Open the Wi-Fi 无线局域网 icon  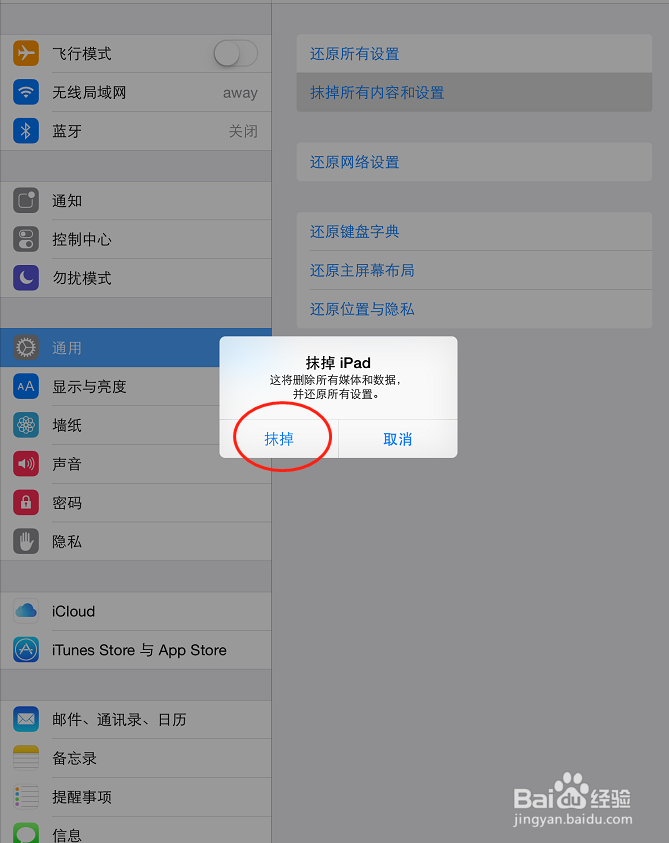point(26,92)
